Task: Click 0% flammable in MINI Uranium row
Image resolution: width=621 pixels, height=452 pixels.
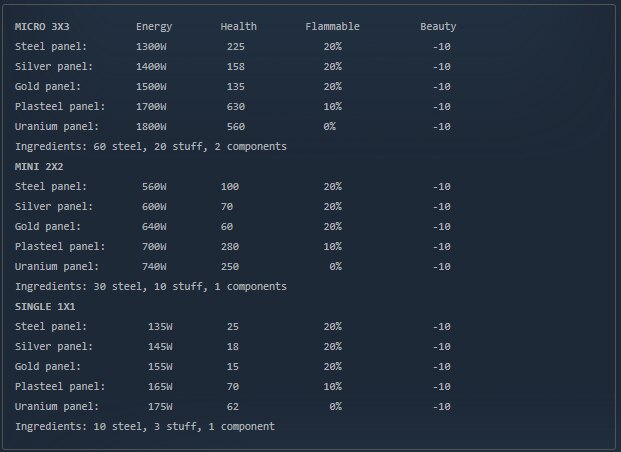Action: 335,267
